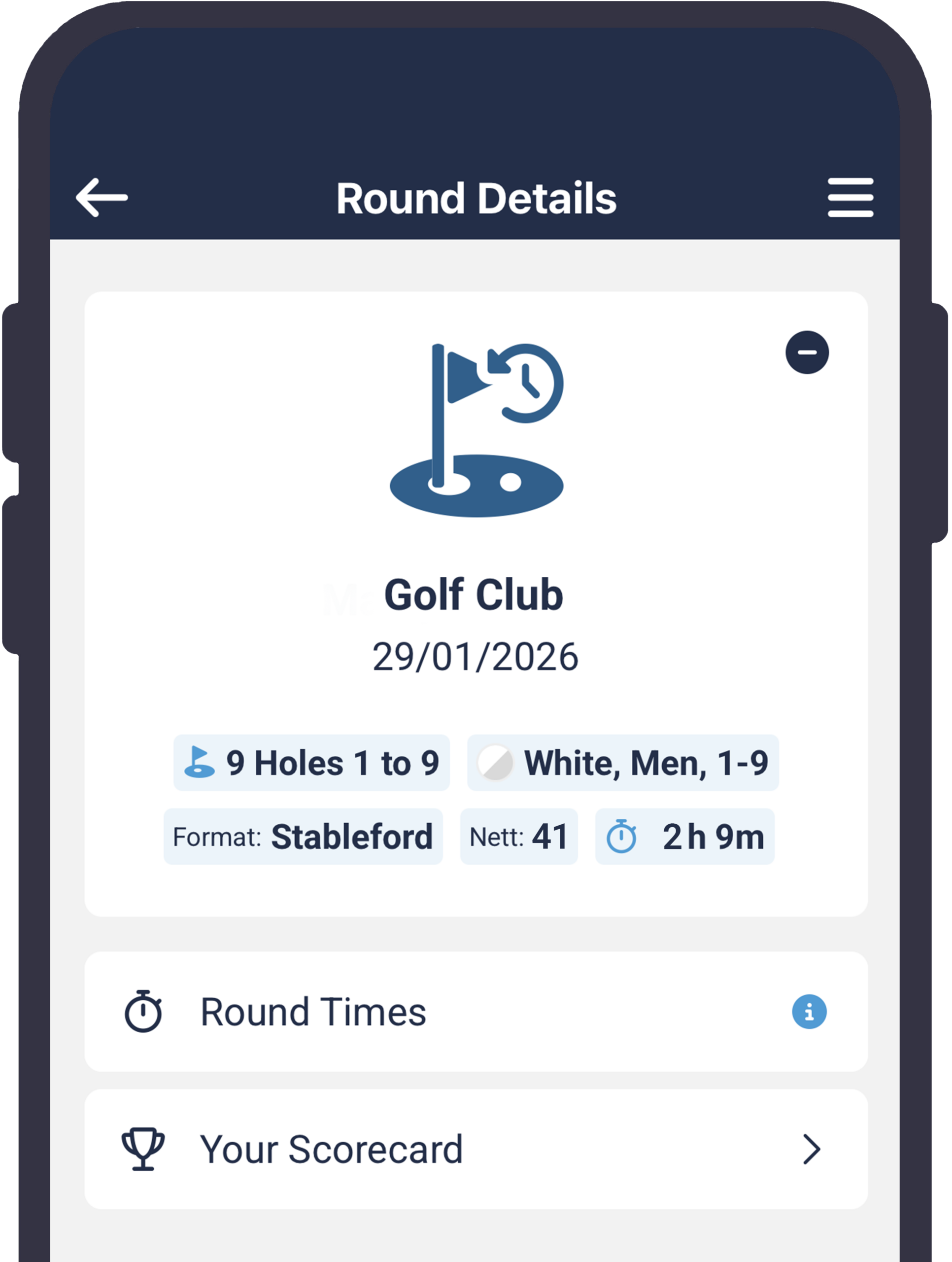
Task: Tap the round date 29/01/2026
Action: pyautogui.click(x=475, y=657)
